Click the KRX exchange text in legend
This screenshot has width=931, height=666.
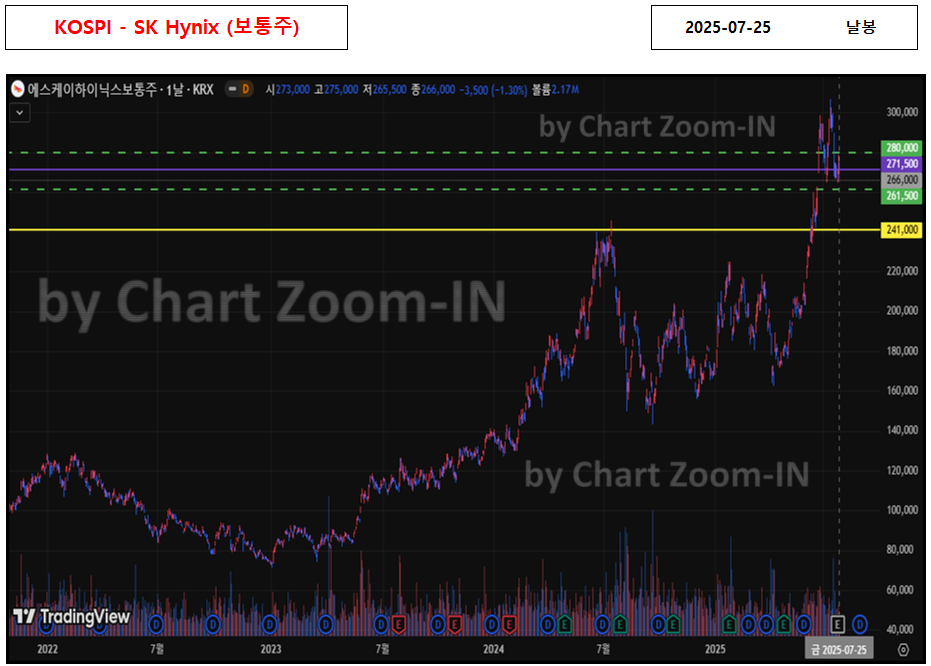coord(203,89)
